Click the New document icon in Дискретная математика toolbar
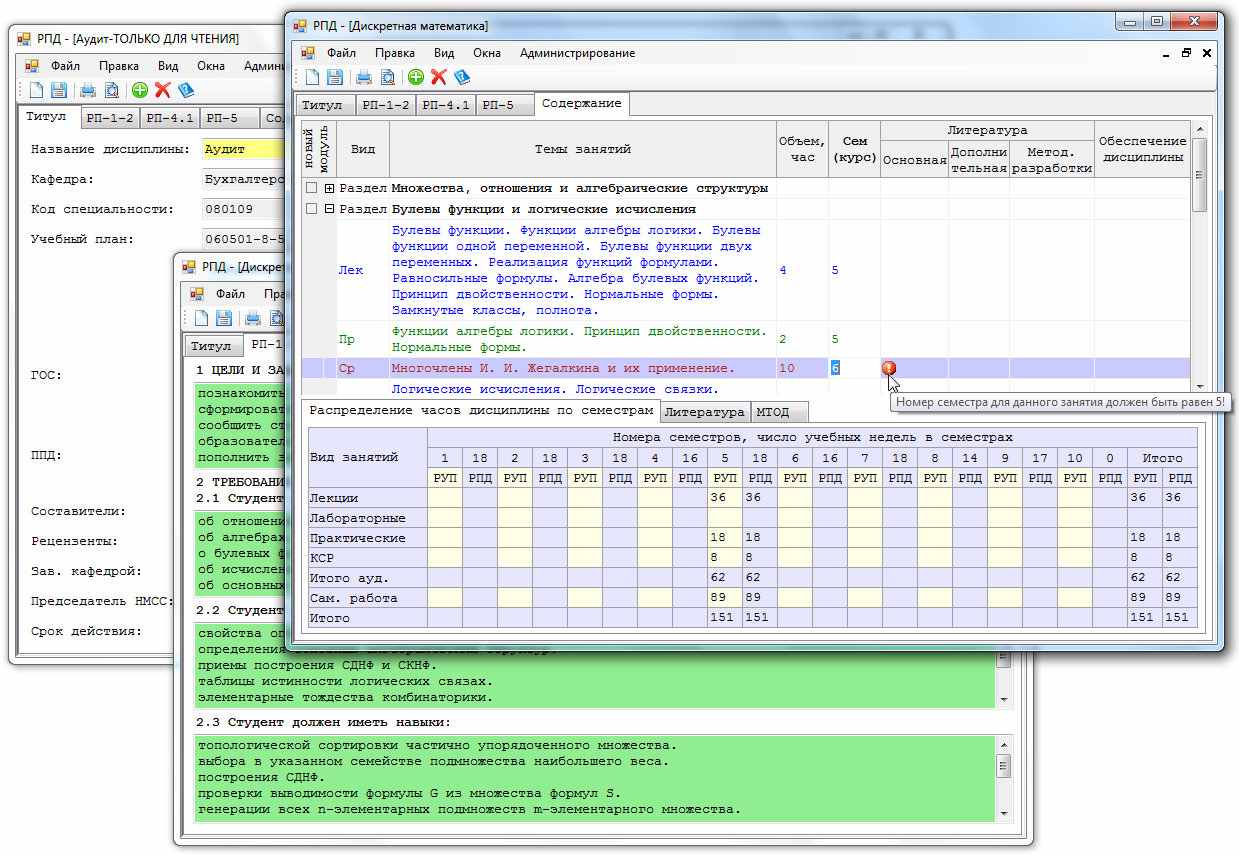Image resolution: width=1239 pixels, height=855 pixels. (x=313, y=77)
